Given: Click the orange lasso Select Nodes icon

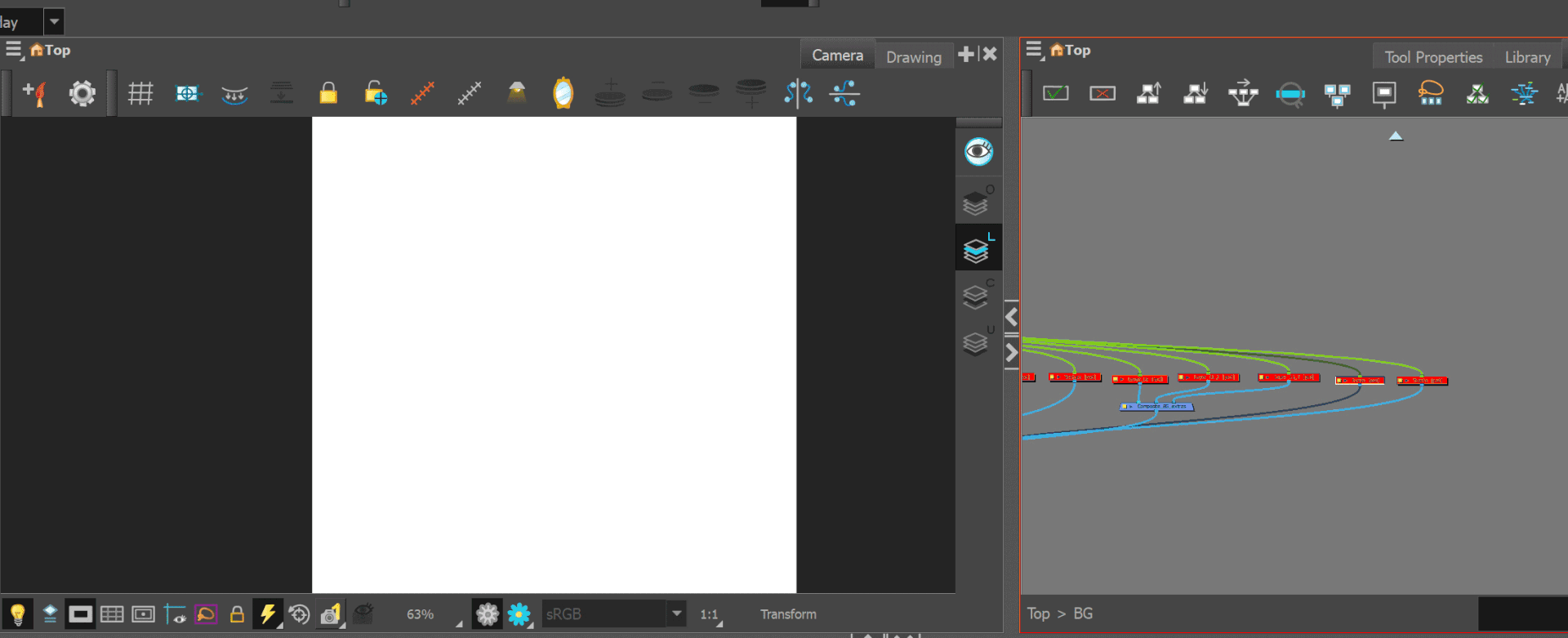Looking at the screenshot, I should 1431,93.
